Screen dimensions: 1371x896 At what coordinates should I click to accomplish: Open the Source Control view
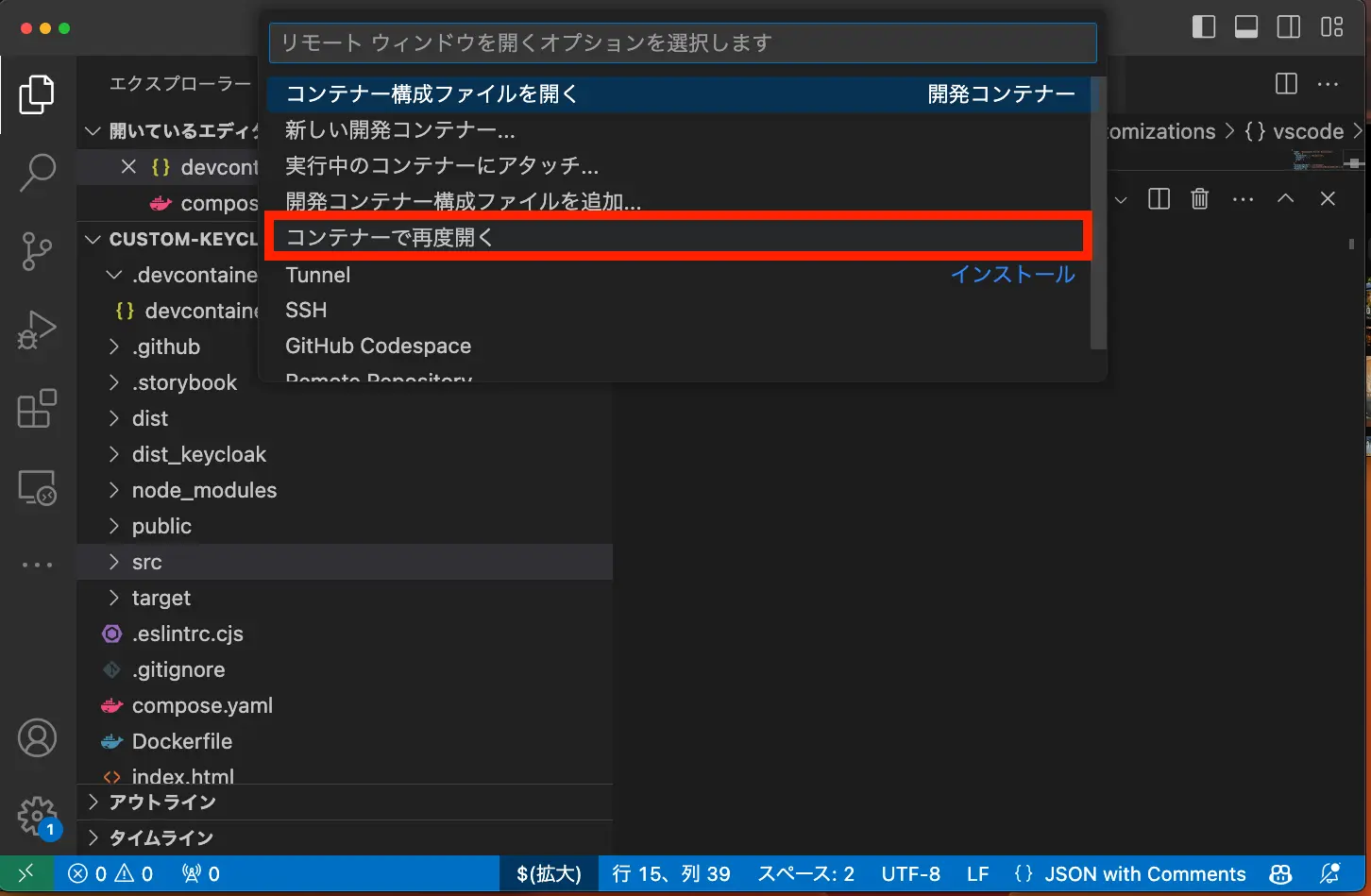click(36, 251)
